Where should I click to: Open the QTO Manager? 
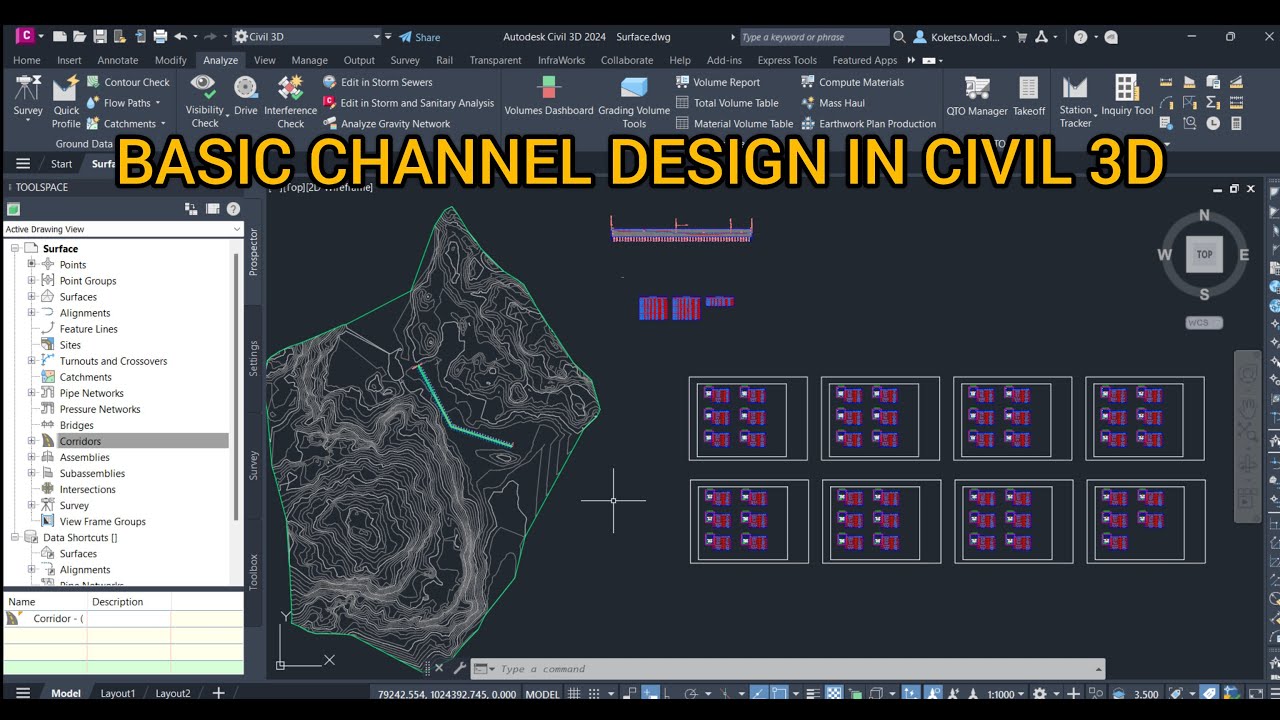[977, 97]
